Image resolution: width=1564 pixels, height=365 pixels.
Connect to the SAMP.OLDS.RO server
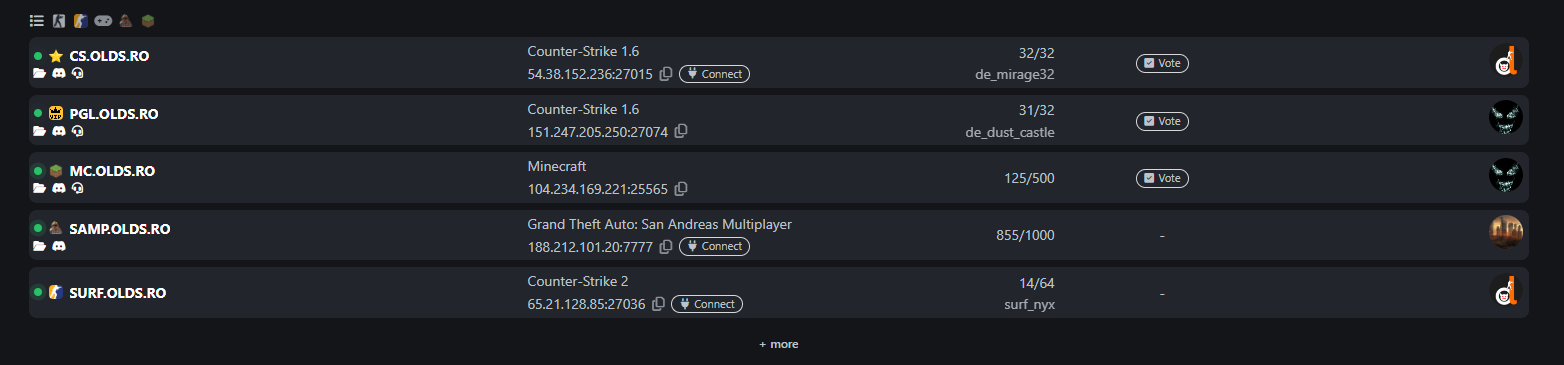(714, 246)
